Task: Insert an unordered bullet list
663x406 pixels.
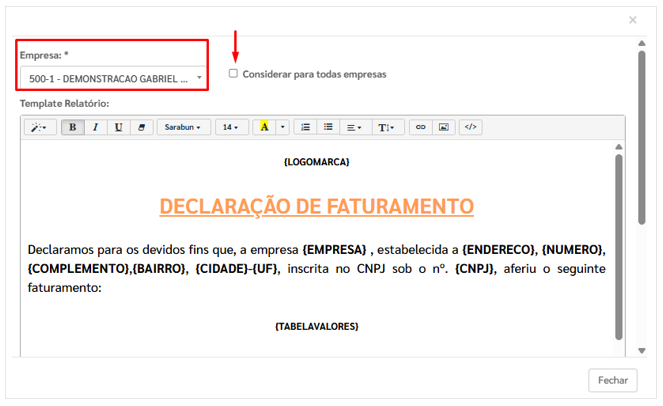Action: pyautogui.click(x=328, y=128)
